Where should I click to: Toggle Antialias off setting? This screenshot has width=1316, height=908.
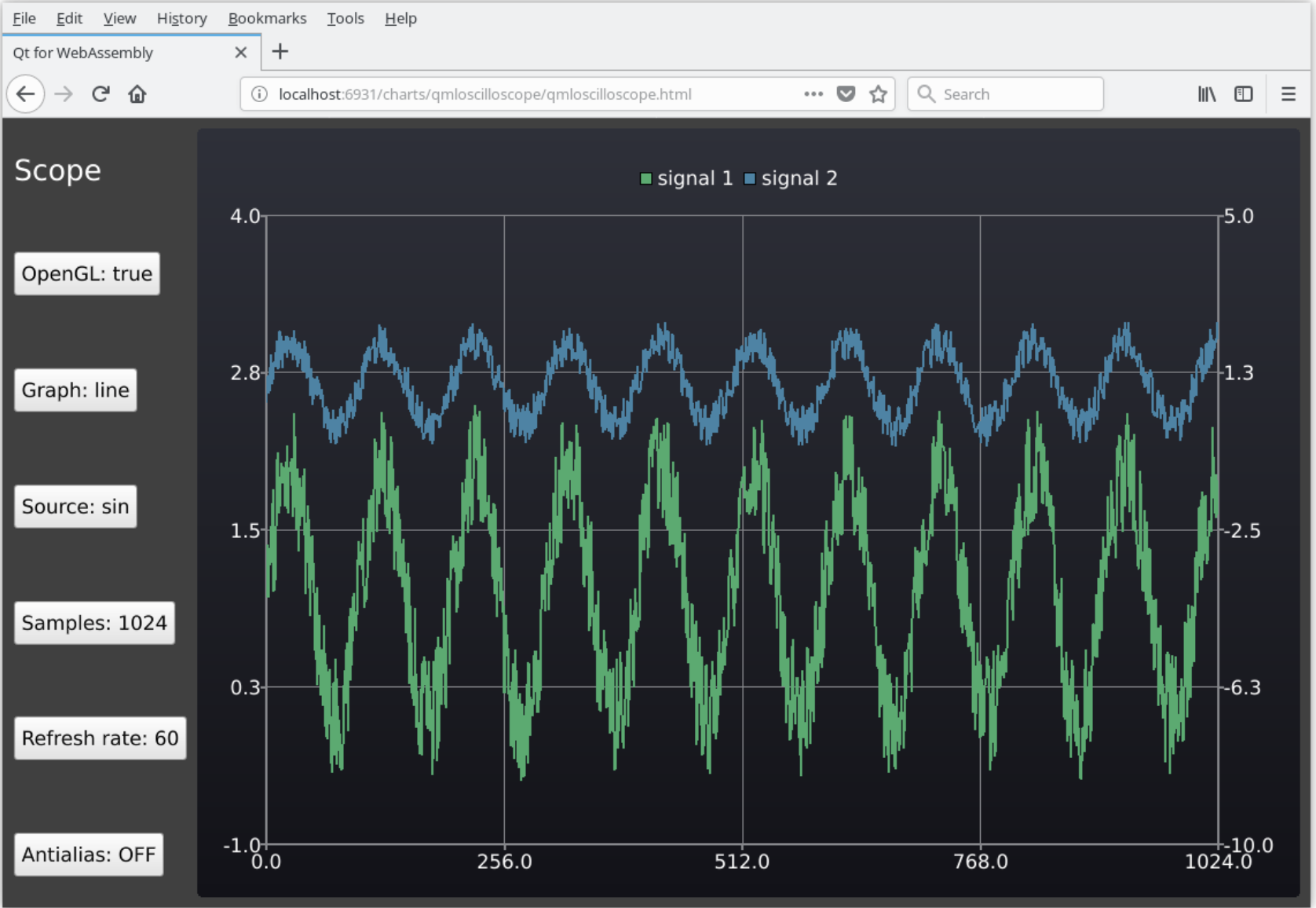(88, 855)
